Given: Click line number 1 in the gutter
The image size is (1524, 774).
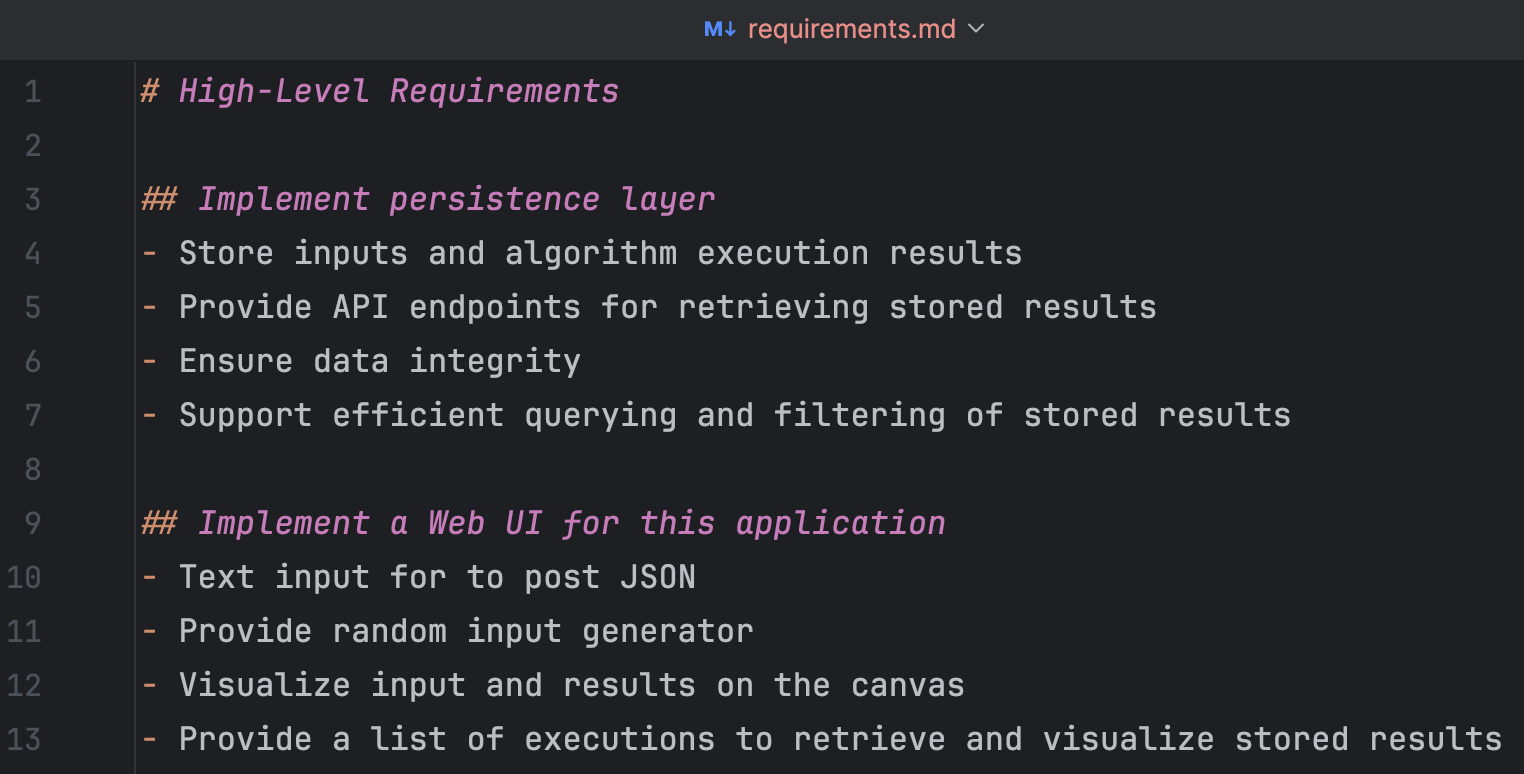Looking at the screenshot, I should (x=33, y=92).
